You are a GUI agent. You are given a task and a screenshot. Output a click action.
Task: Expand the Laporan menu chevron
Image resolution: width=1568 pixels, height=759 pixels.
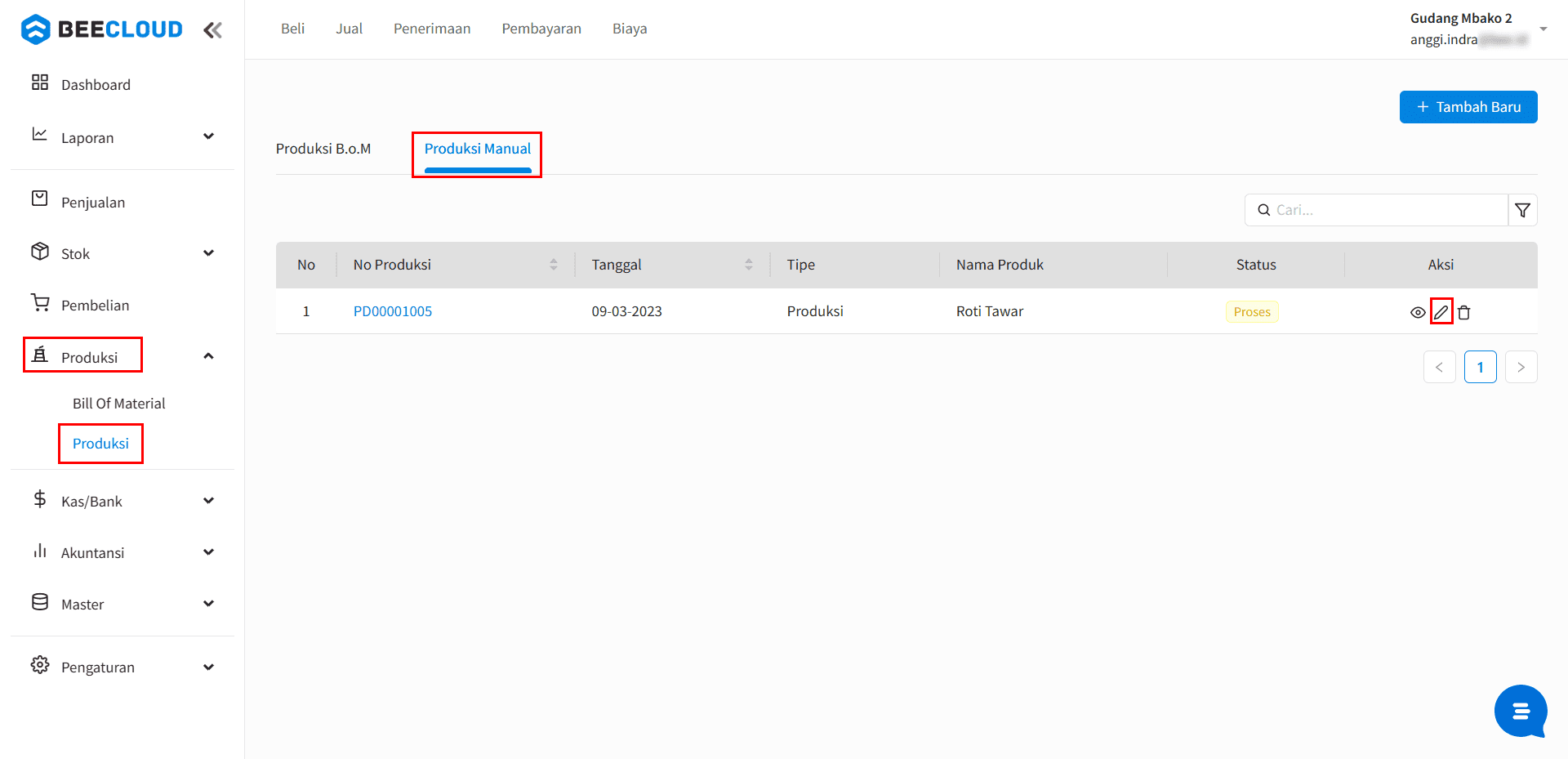[208, 136]
